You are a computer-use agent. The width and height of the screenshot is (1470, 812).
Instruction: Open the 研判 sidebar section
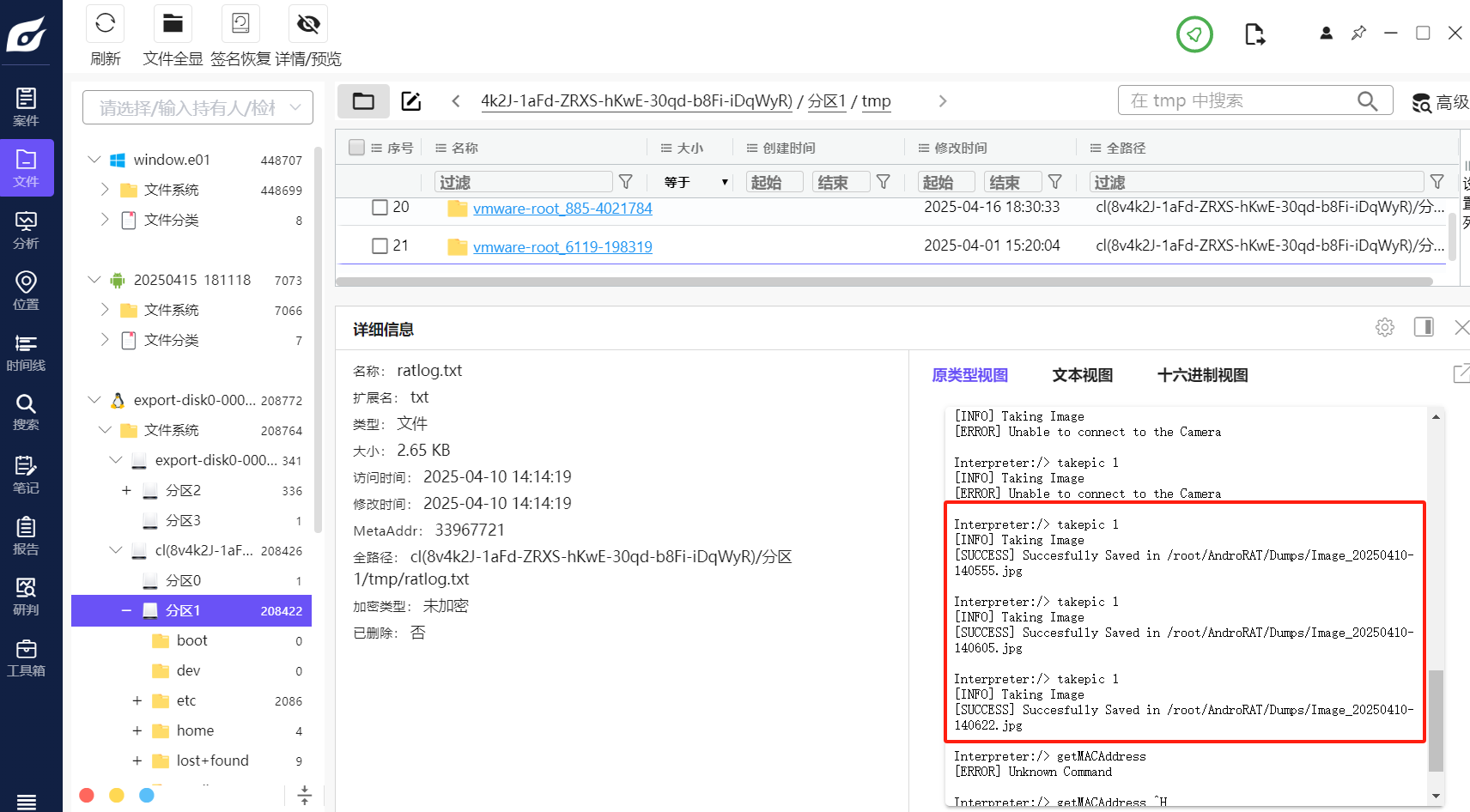click(26, 596)
